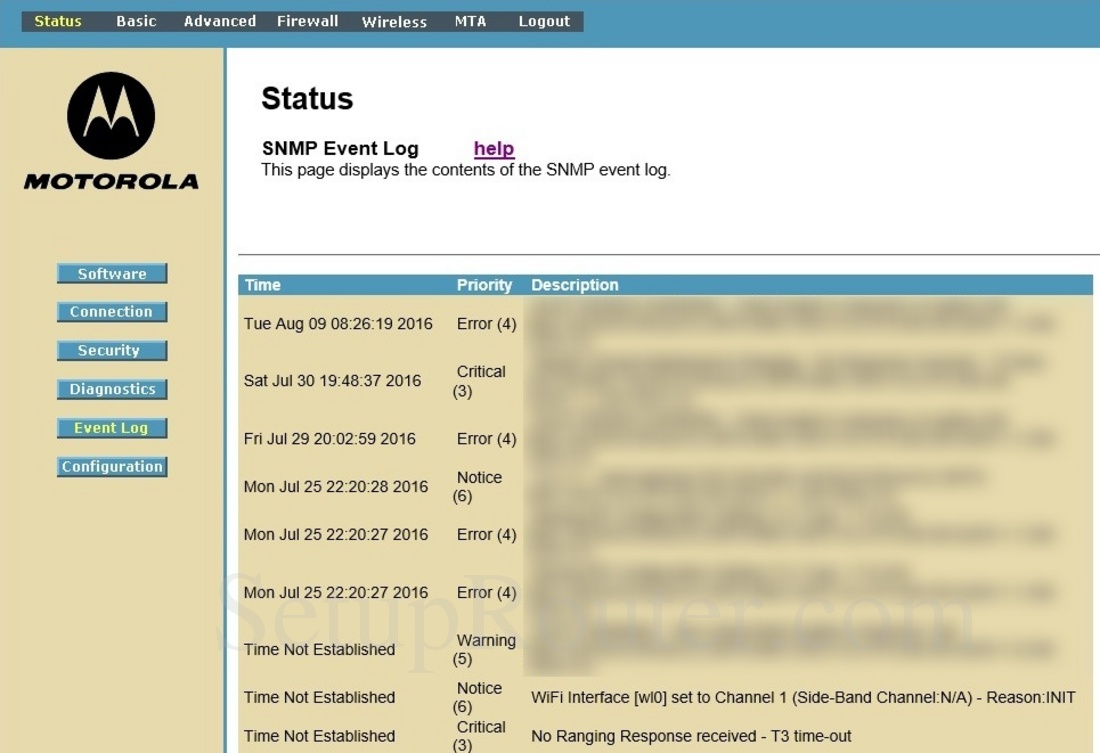Select the Diagnostics sidebar button

point(112,389)
